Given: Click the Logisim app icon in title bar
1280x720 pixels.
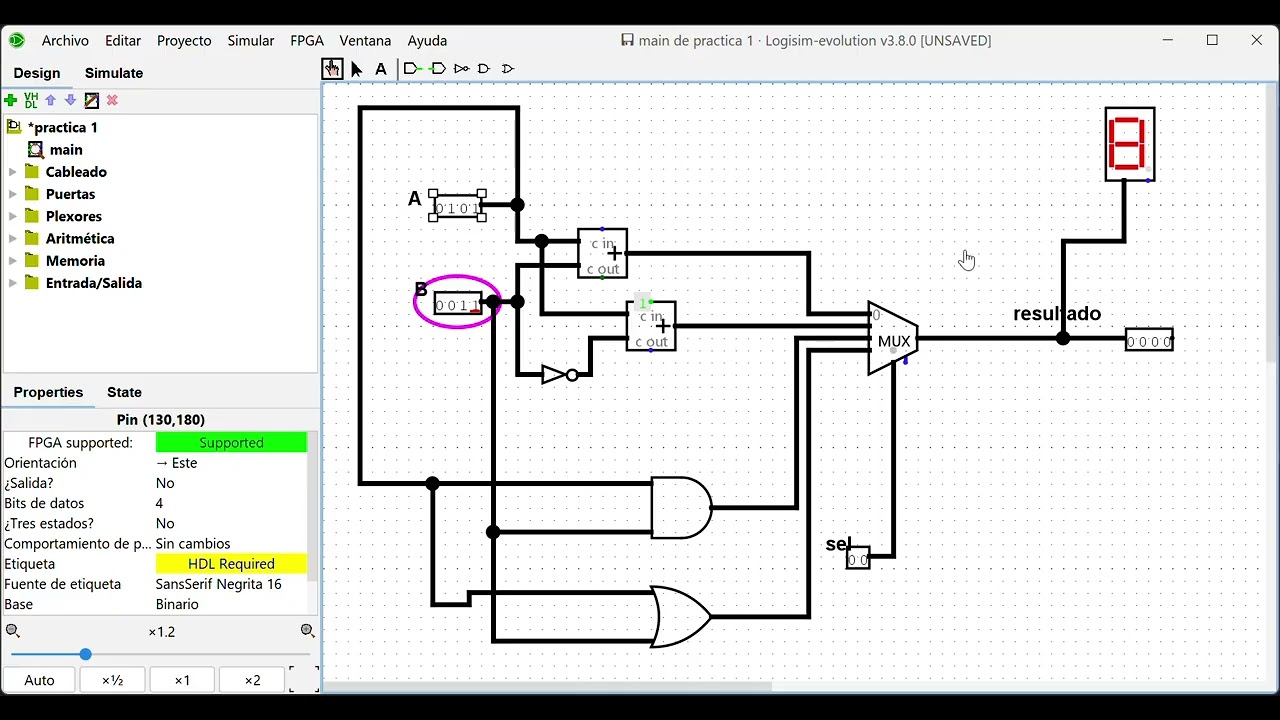Looking at the screenshot, I should 17,40.
